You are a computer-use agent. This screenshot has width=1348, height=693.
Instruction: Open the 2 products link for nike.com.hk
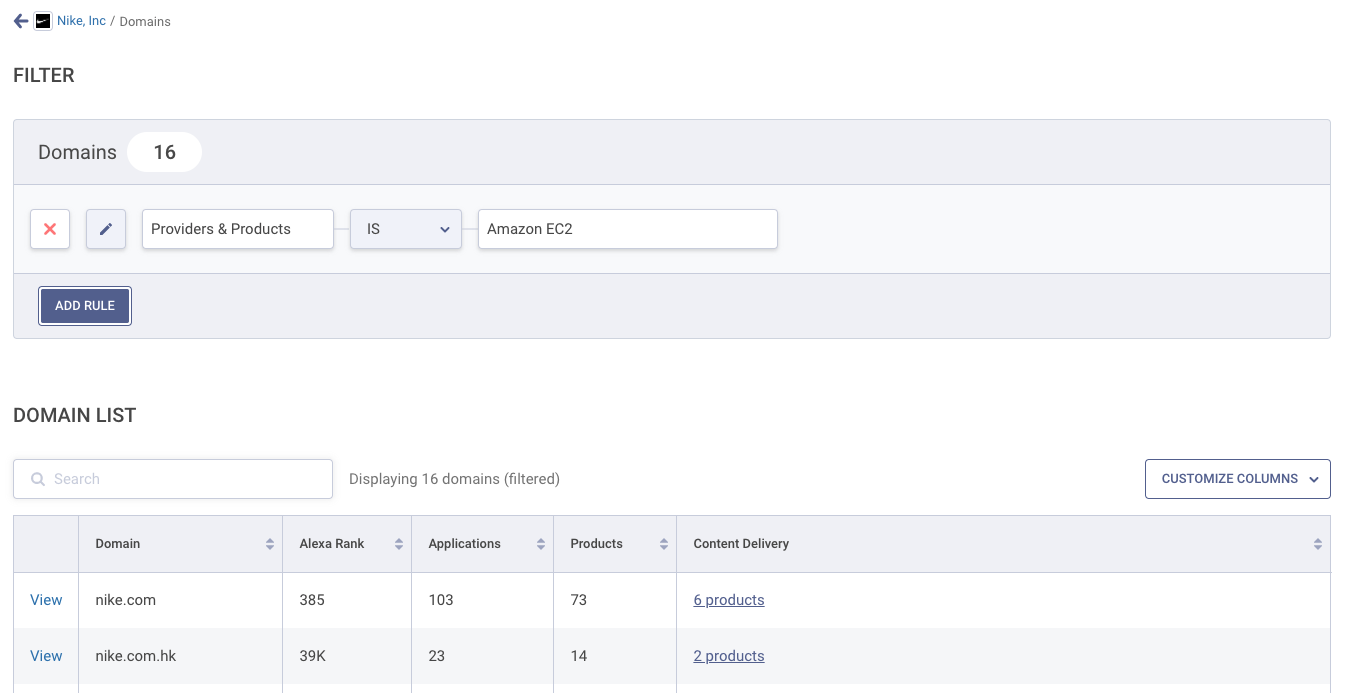(728, 656)
